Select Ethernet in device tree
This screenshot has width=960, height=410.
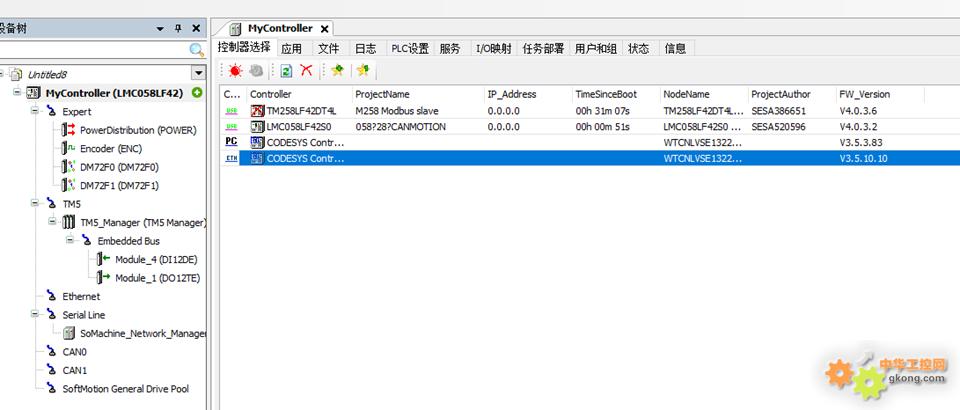[x=81, y=296]
